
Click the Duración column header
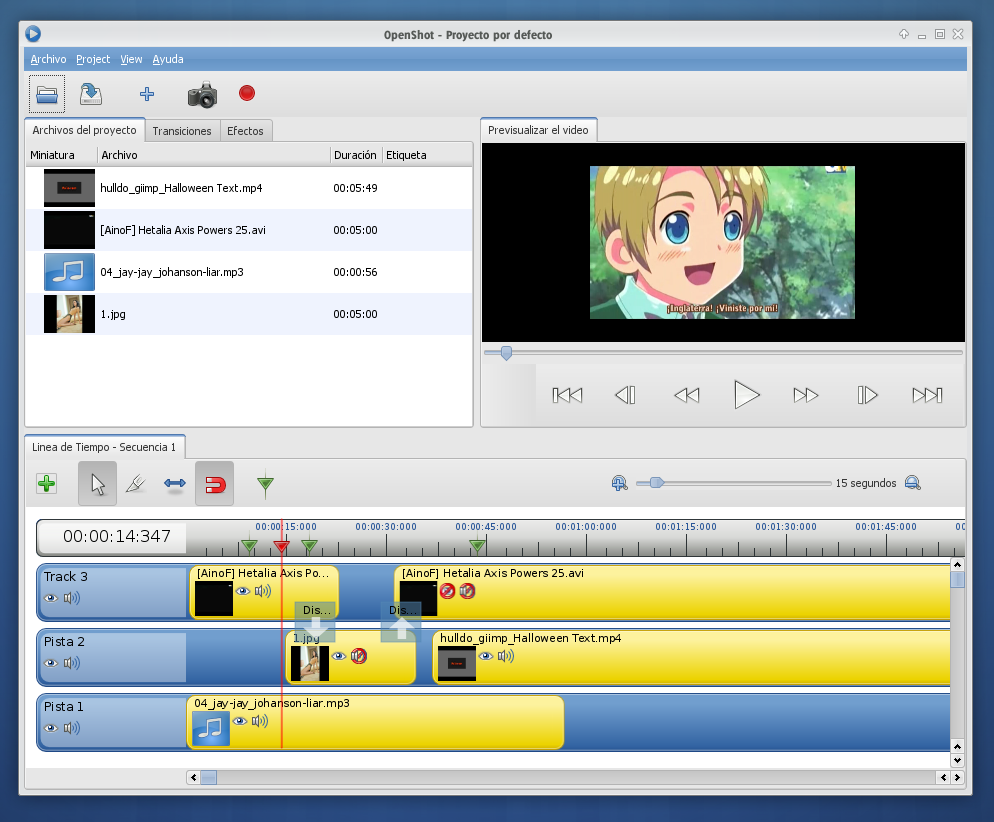coord(355,155)
